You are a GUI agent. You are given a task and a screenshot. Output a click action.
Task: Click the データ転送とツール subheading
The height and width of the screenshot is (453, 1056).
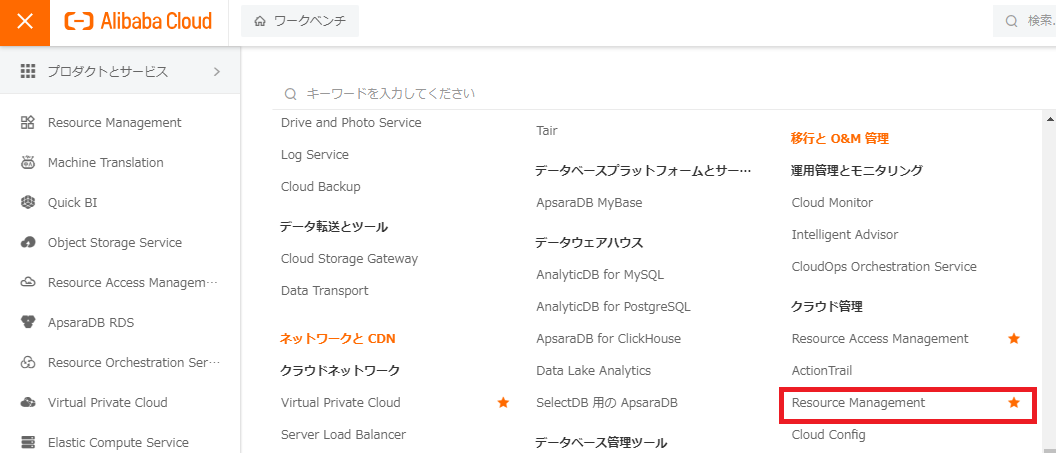333,227
